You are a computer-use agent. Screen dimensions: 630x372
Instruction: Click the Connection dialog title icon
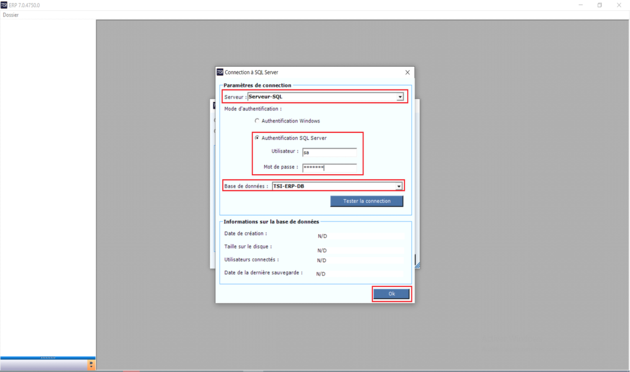(220, 72)
